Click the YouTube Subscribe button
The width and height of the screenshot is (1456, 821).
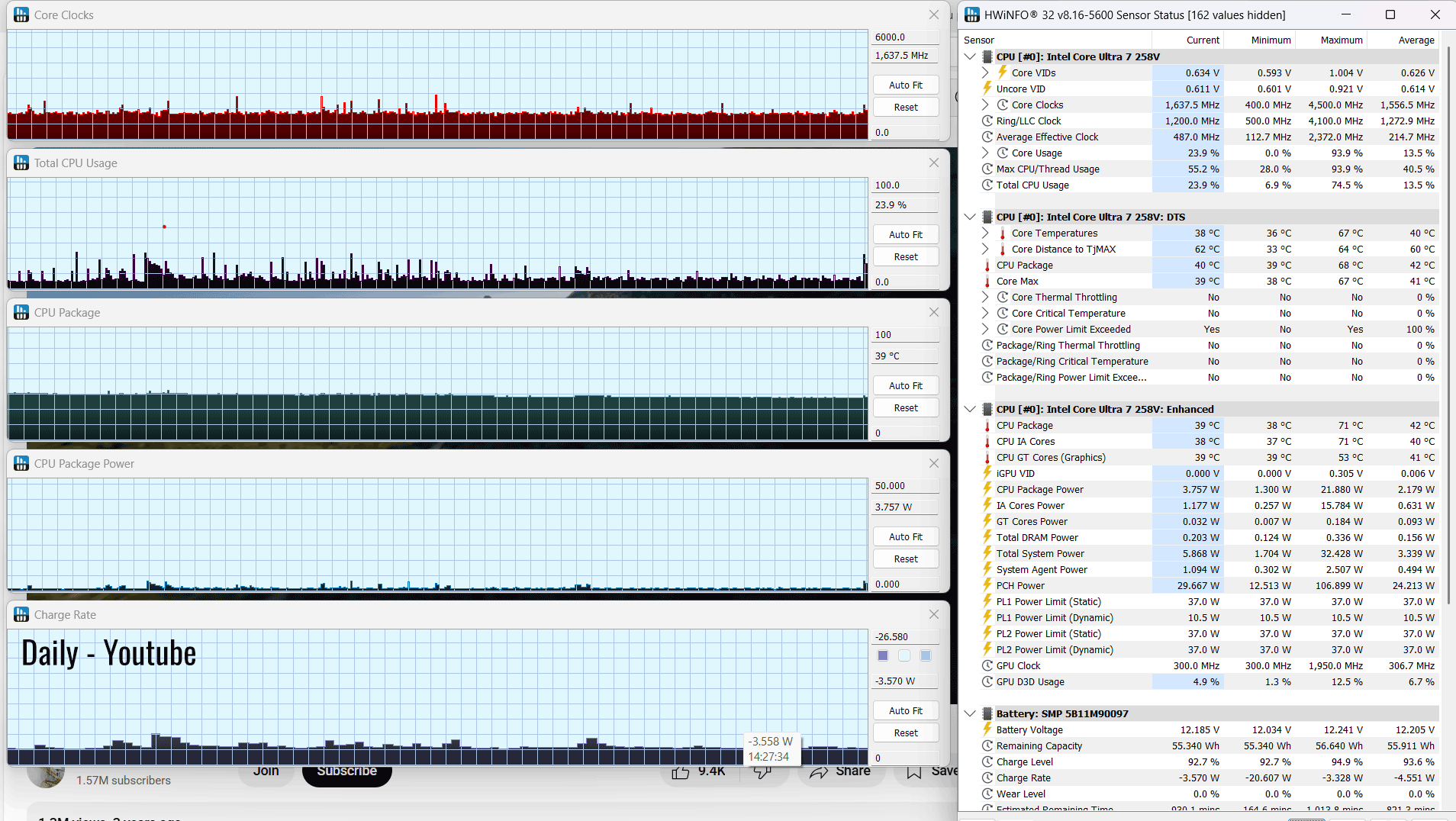pos(347,772)
